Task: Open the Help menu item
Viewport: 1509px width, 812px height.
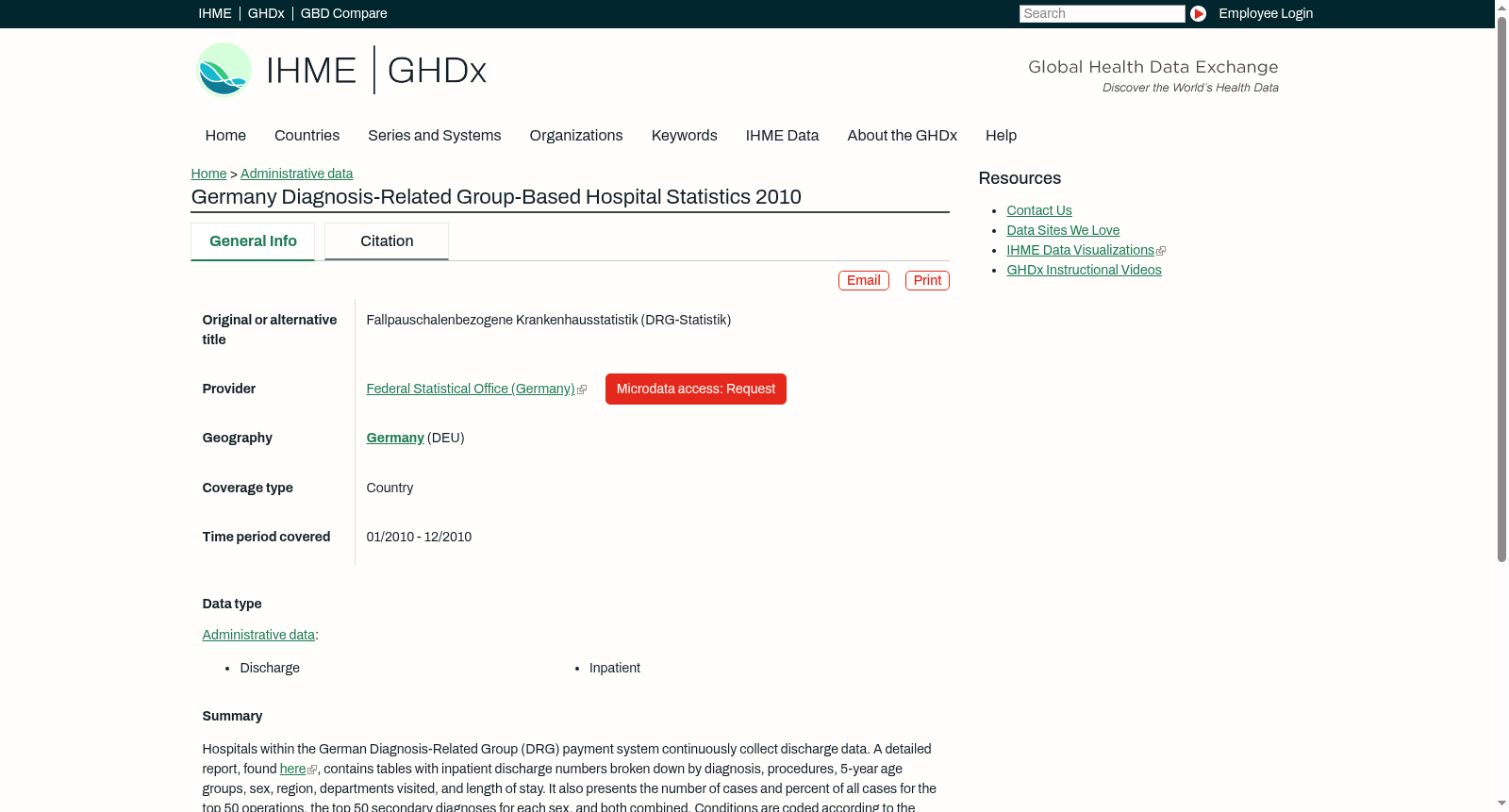Action: [x=1001, y=136]
